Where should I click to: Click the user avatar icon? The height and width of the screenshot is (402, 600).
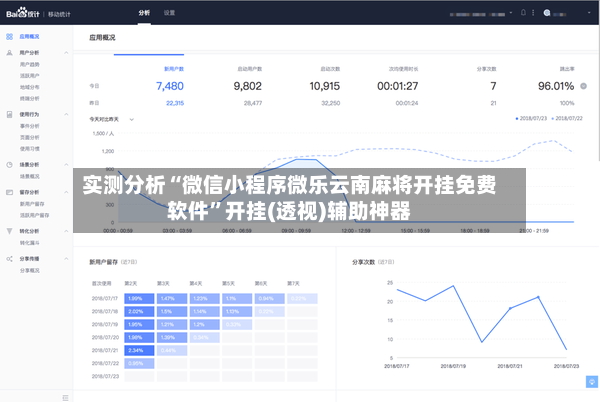547,13
